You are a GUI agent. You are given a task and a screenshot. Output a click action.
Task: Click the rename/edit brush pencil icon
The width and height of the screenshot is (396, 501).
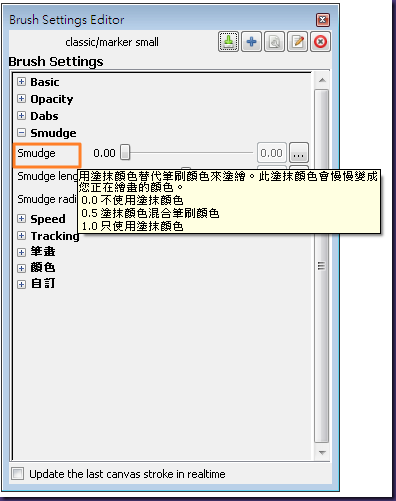pyautogui.click(x=297, y=42)
